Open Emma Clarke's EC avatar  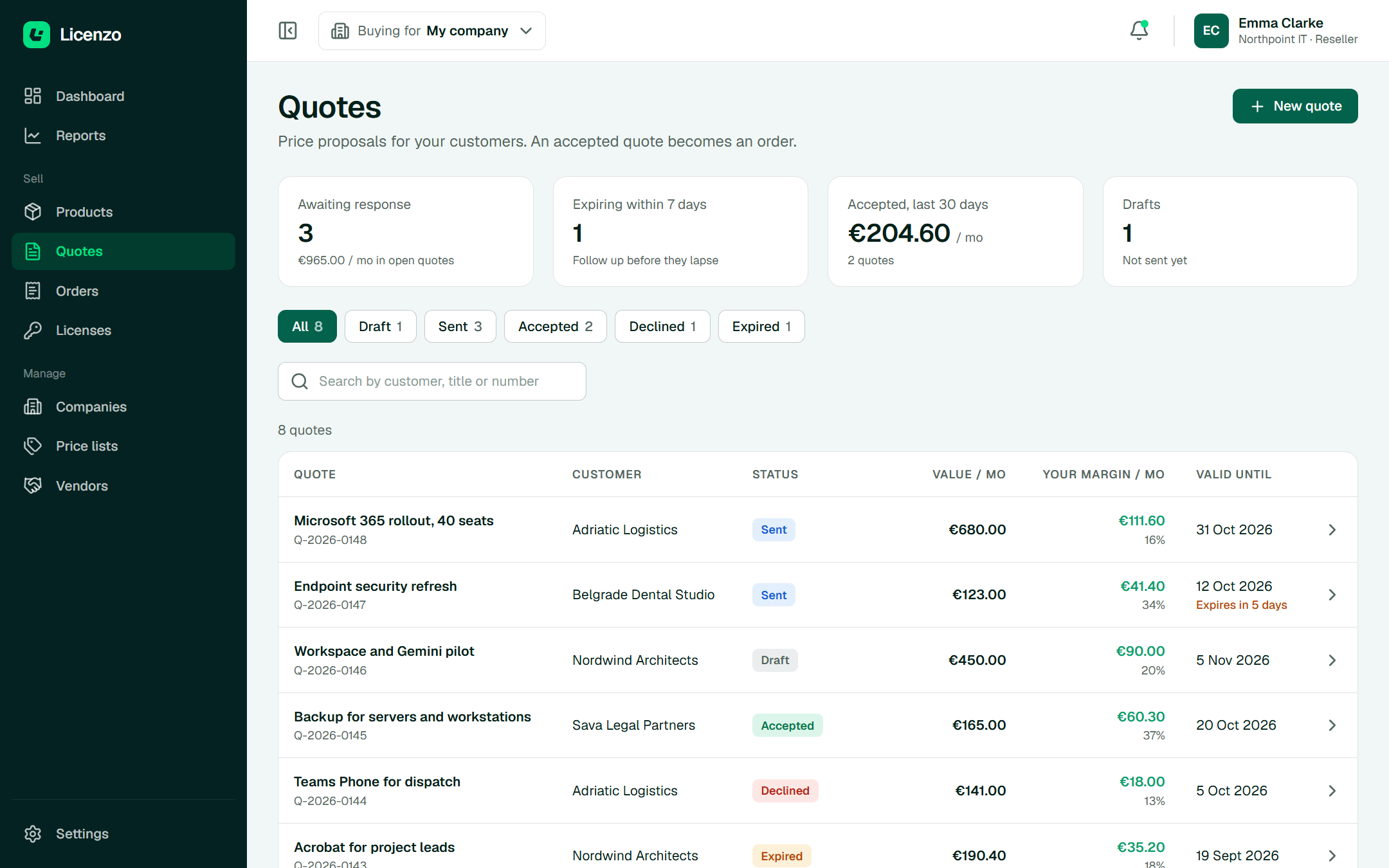(1211, 31)
